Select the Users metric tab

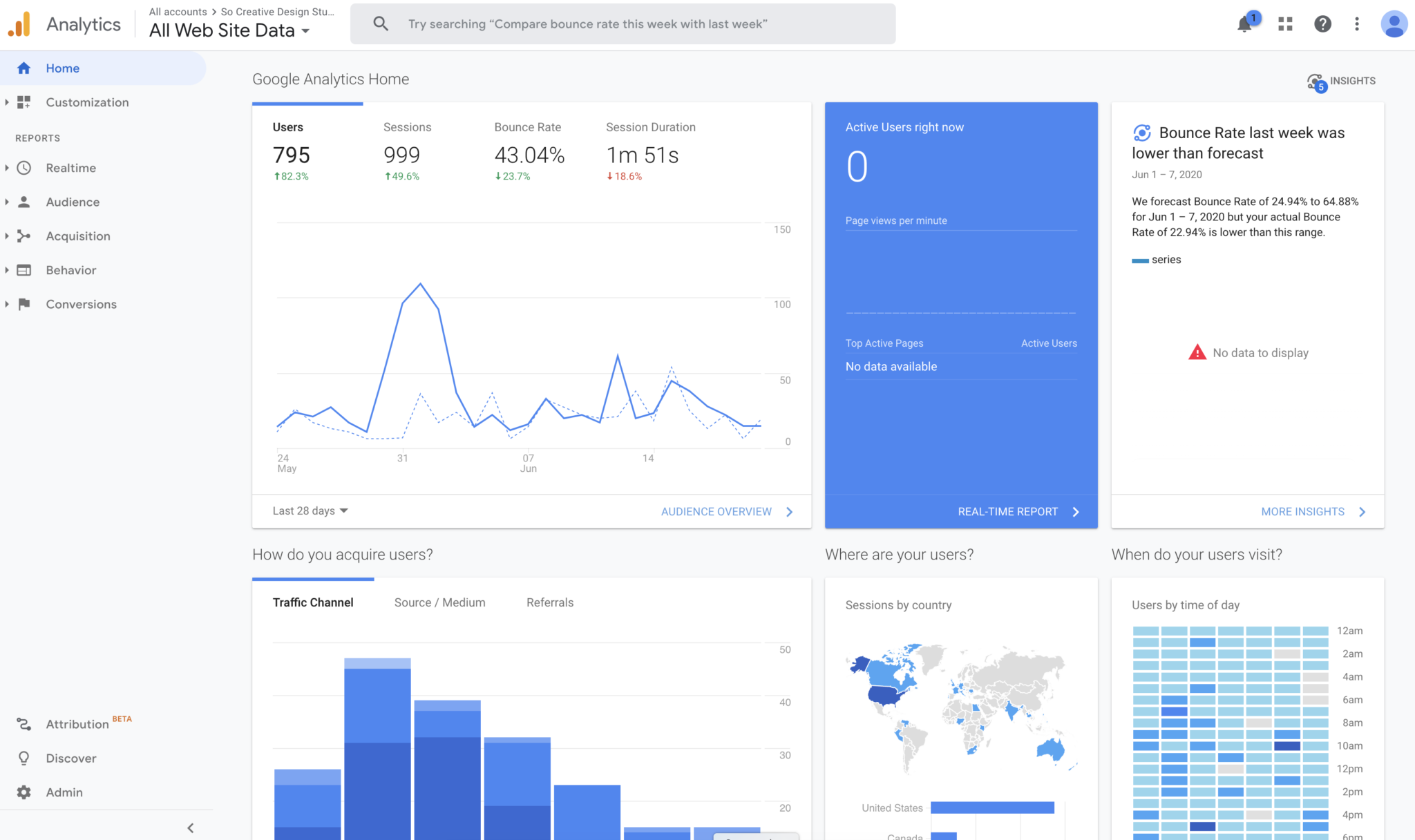(307, 151)
